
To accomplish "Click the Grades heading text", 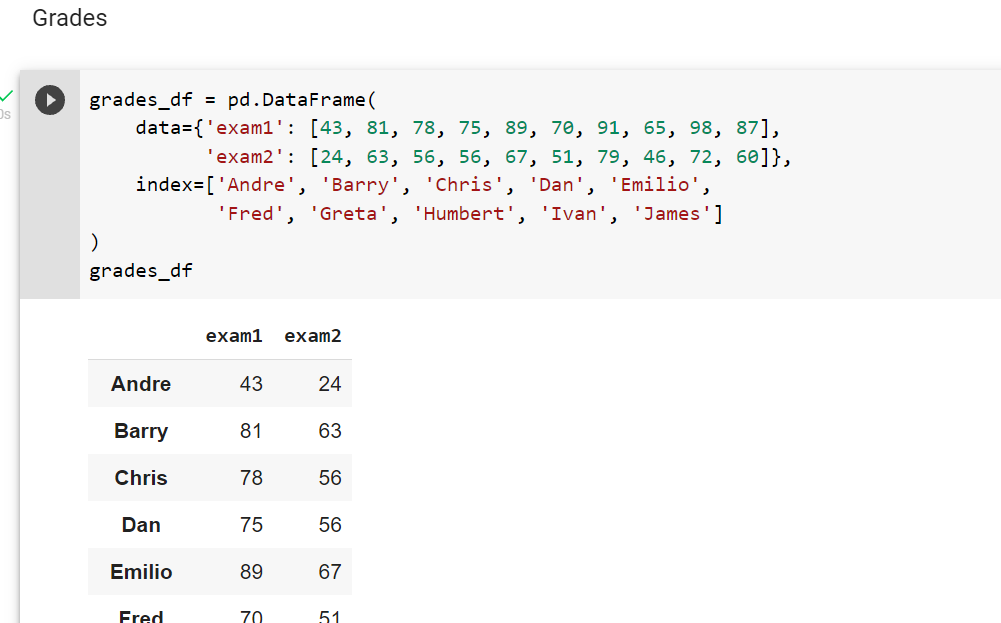I will 69,18.
